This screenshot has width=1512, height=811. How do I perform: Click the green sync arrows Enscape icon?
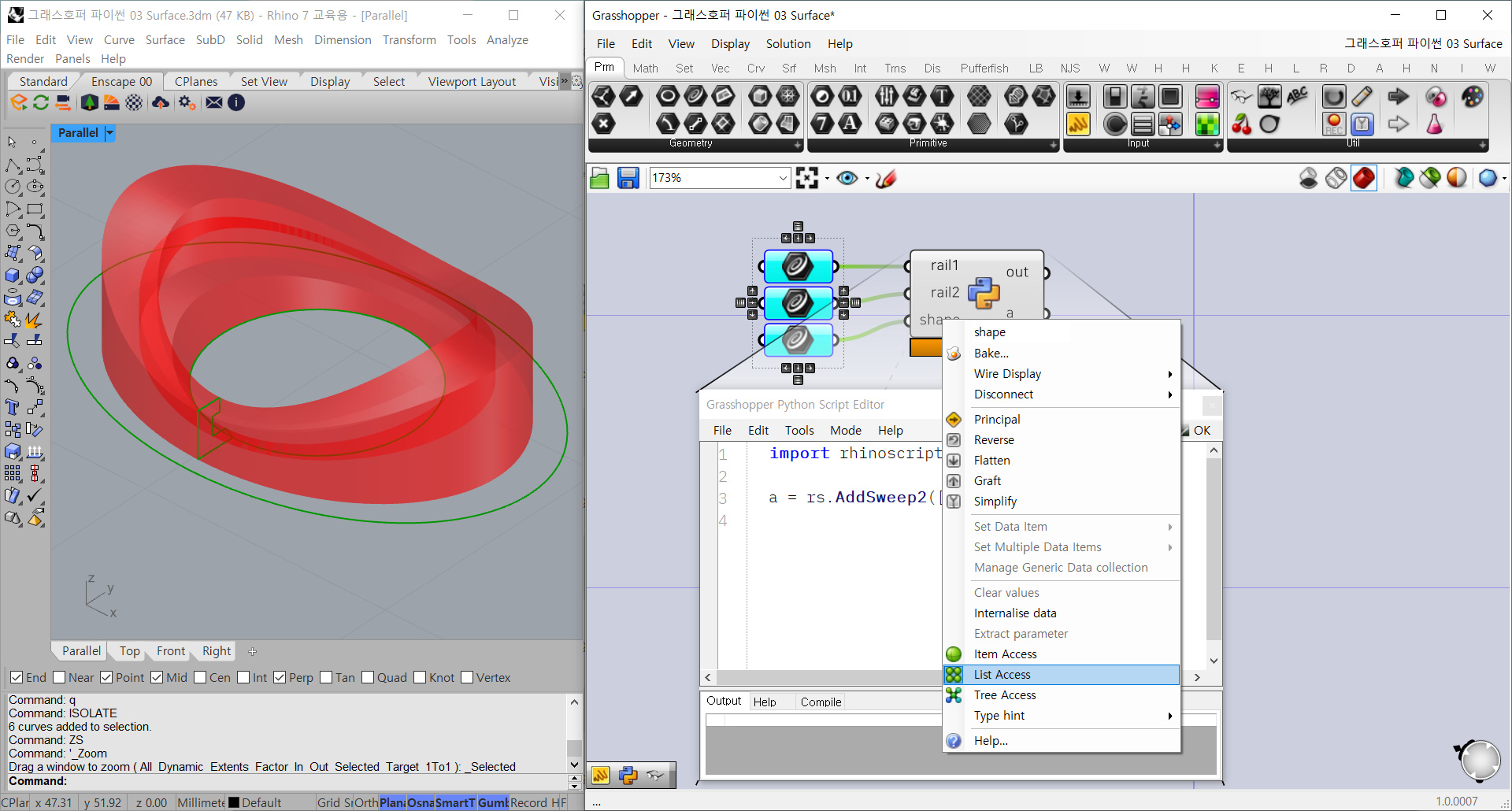40,102
